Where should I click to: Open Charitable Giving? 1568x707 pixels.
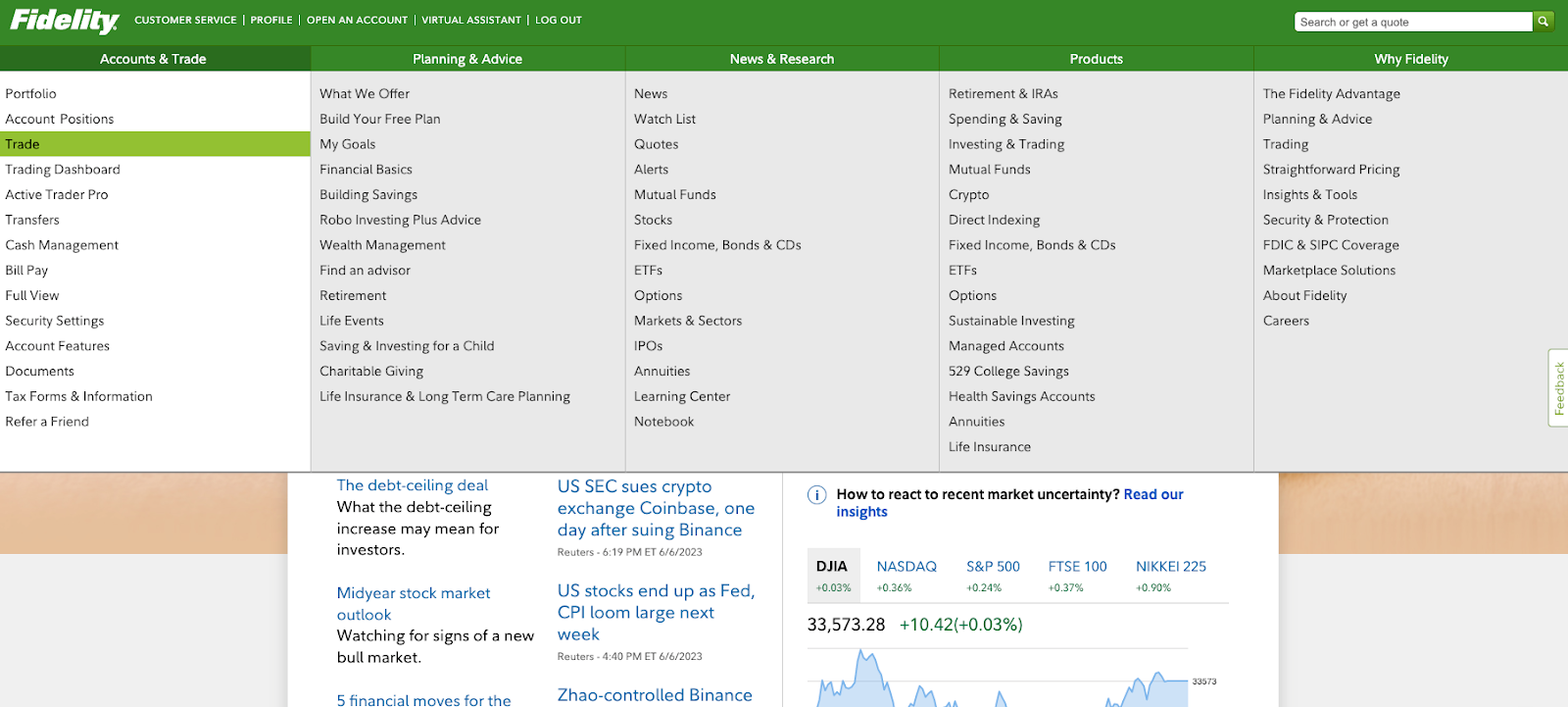pyautogui.click(x=371, y=372)
